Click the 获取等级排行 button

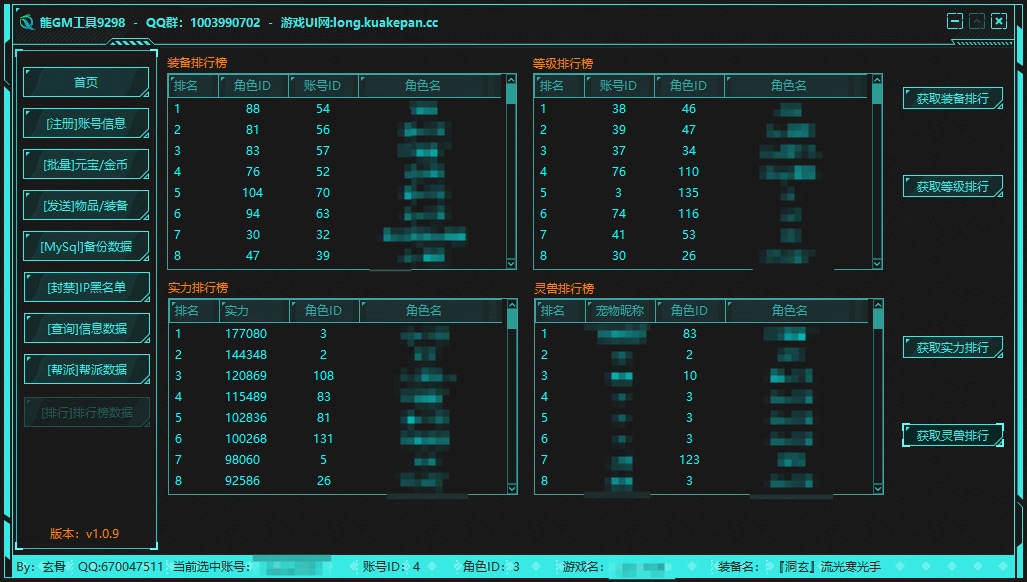[x=952, y=187]
